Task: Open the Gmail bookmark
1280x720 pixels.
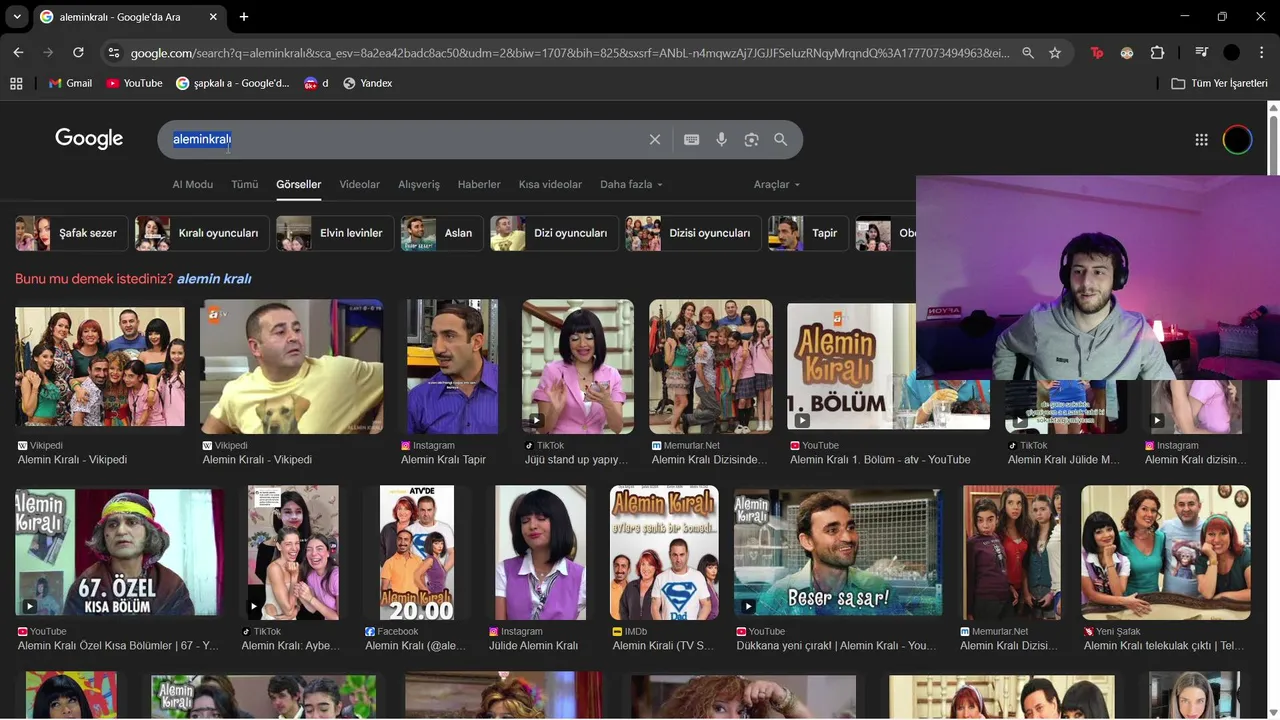Action: click(70, 83)
